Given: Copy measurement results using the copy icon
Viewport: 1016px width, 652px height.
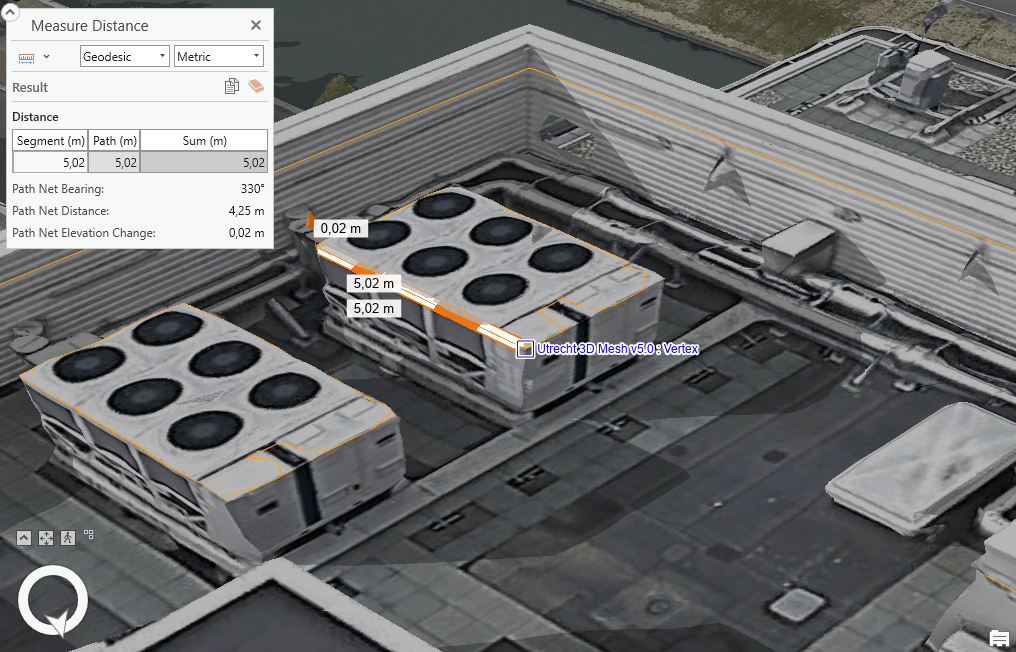Looking at the screenshot, I should click(x=232, y=86).
